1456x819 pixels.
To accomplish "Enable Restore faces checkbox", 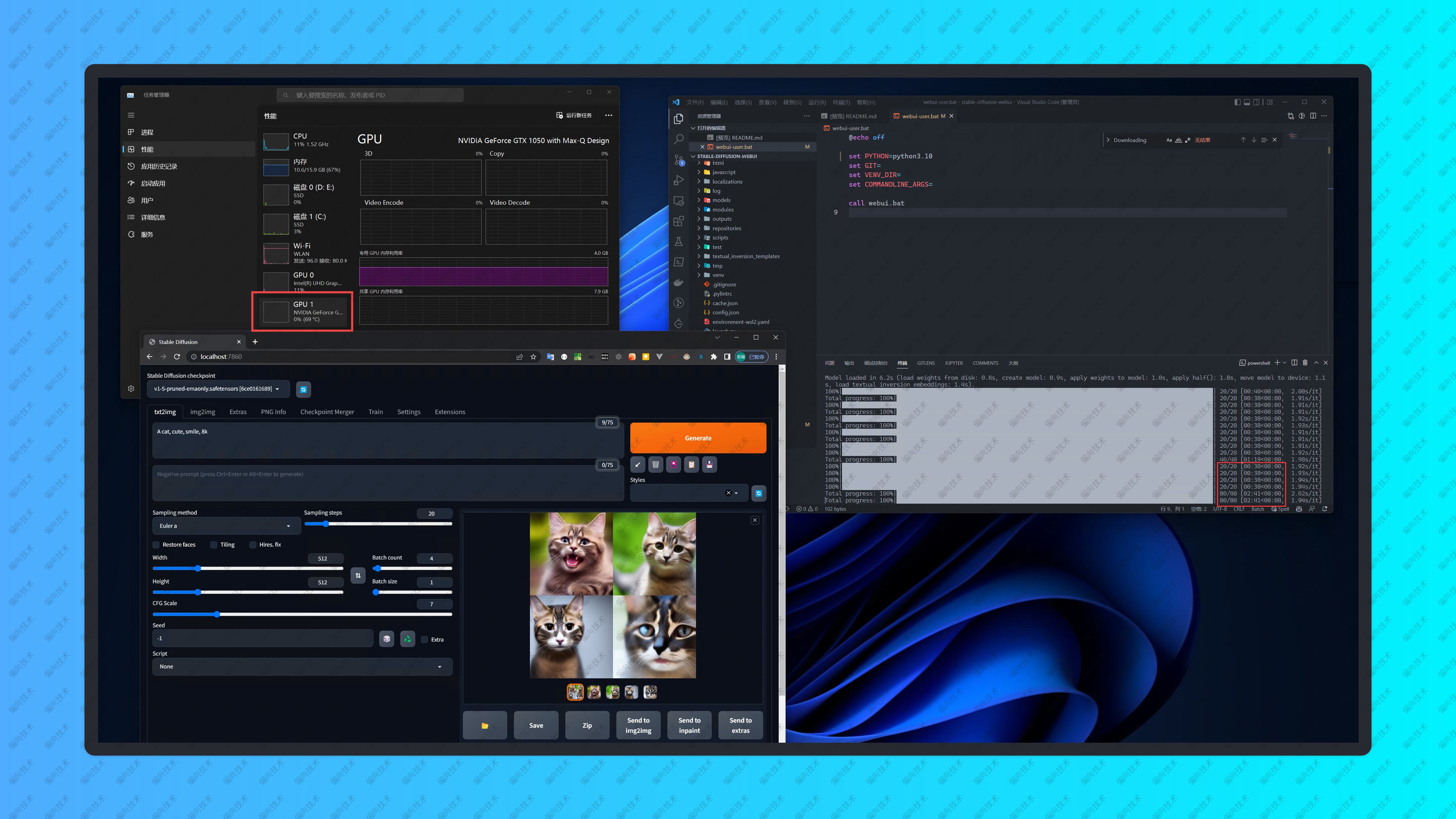I will click(x=156, y=545).
